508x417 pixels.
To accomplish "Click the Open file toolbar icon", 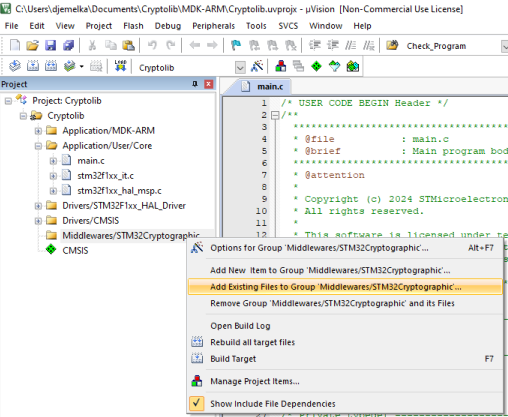I will (x=32, y=45).
